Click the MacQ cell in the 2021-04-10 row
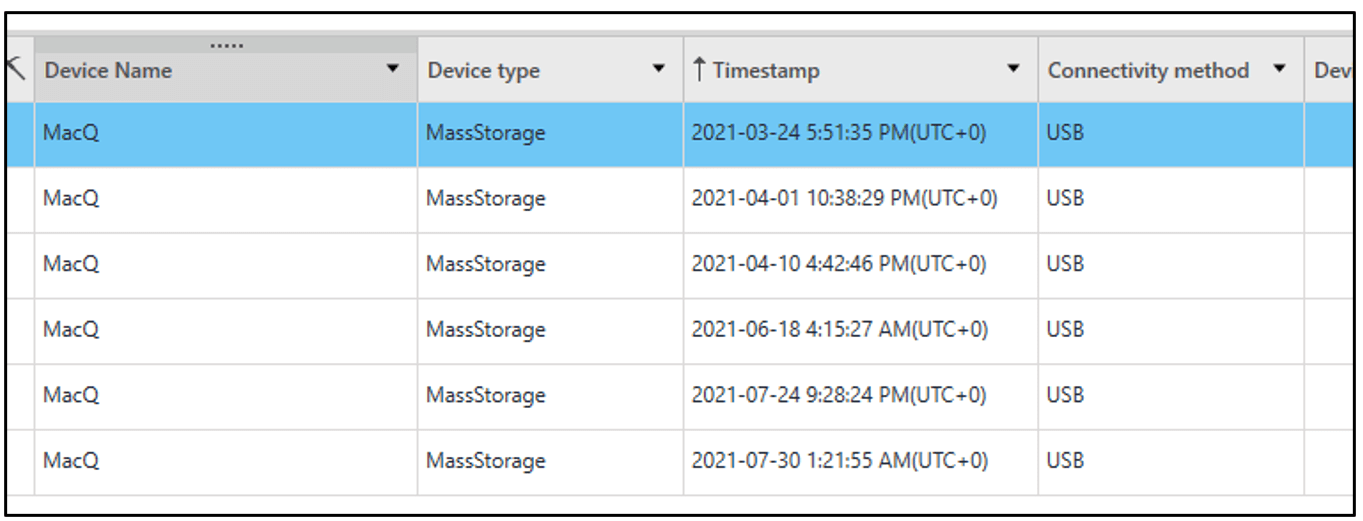Image resolution: width=1363 pixels, height=521 pixels. 226,265
